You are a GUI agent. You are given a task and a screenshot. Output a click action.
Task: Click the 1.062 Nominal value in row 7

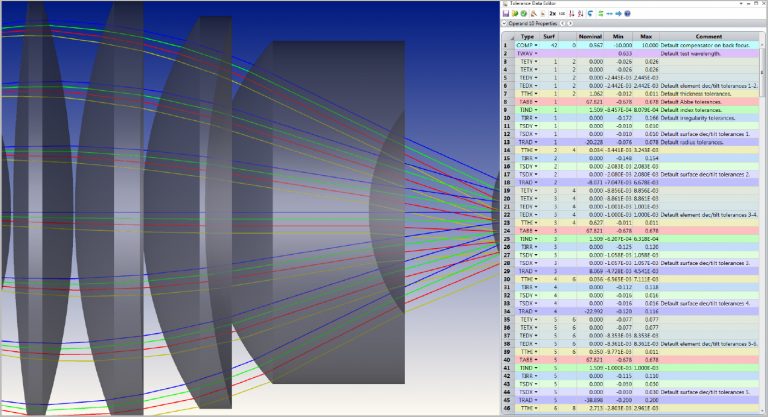click(596, 94)
